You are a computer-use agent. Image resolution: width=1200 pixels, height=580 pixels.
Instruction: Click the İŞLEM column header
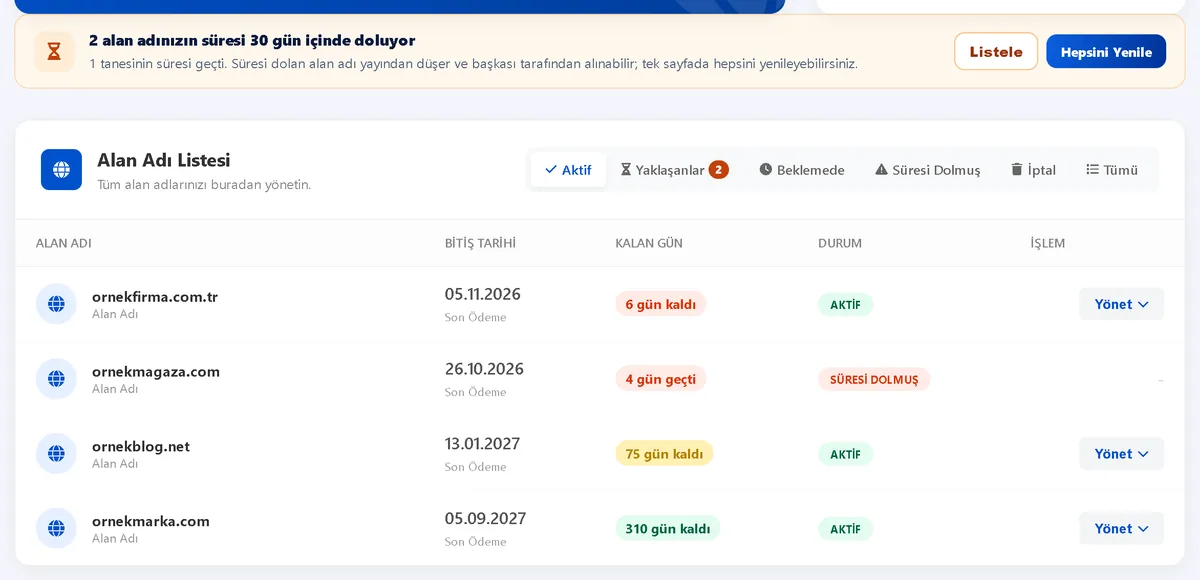tap(1048, 243)
